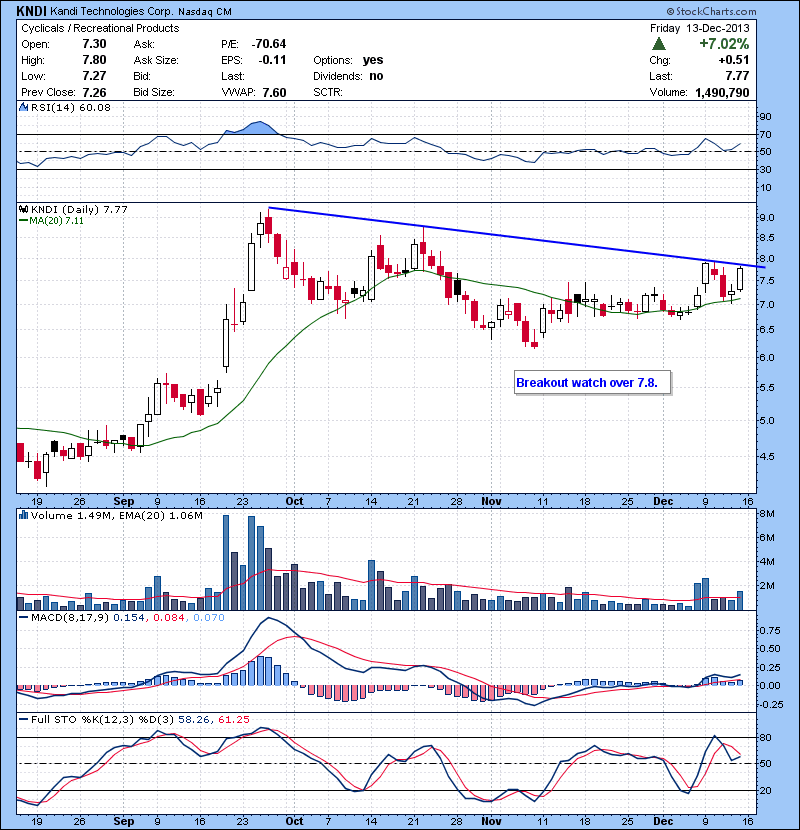The image size is (800, 830).
Task: Click the Dec label on price chart axis
Action: click(663, 501)
